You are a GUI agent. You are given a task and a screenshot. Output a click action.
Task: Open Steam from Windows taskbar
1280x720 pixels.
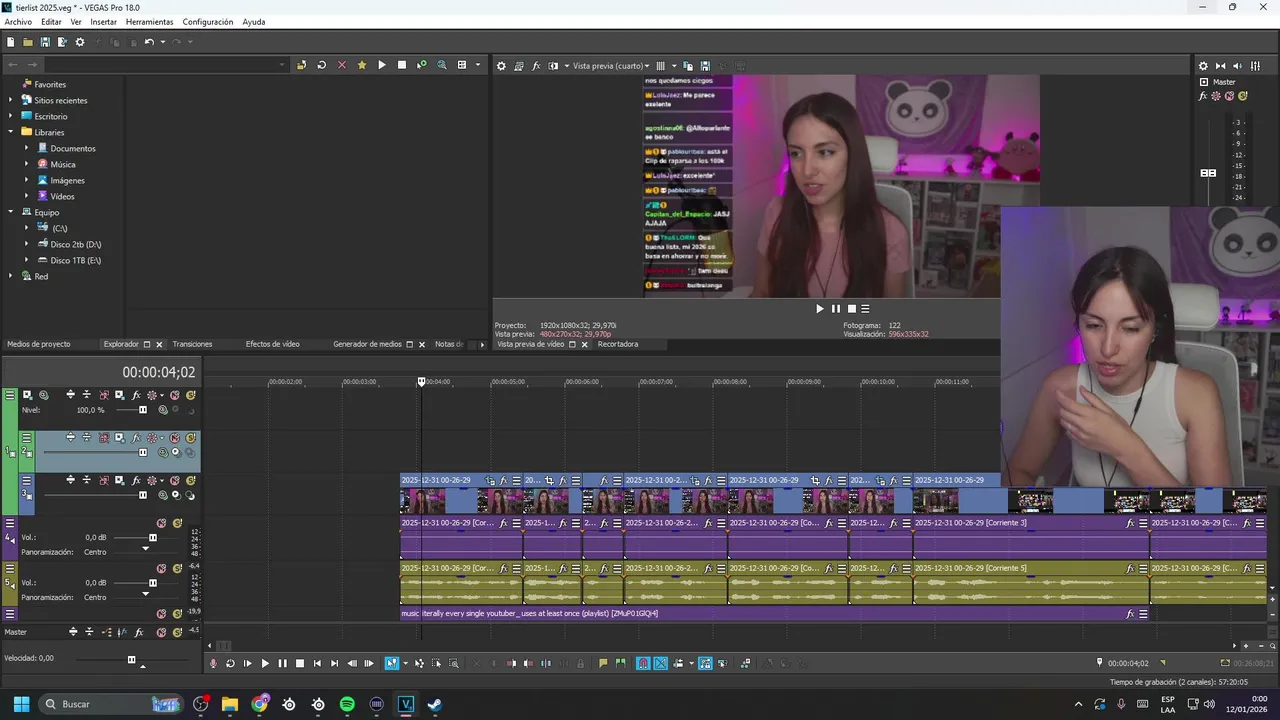tap(434, 704)
